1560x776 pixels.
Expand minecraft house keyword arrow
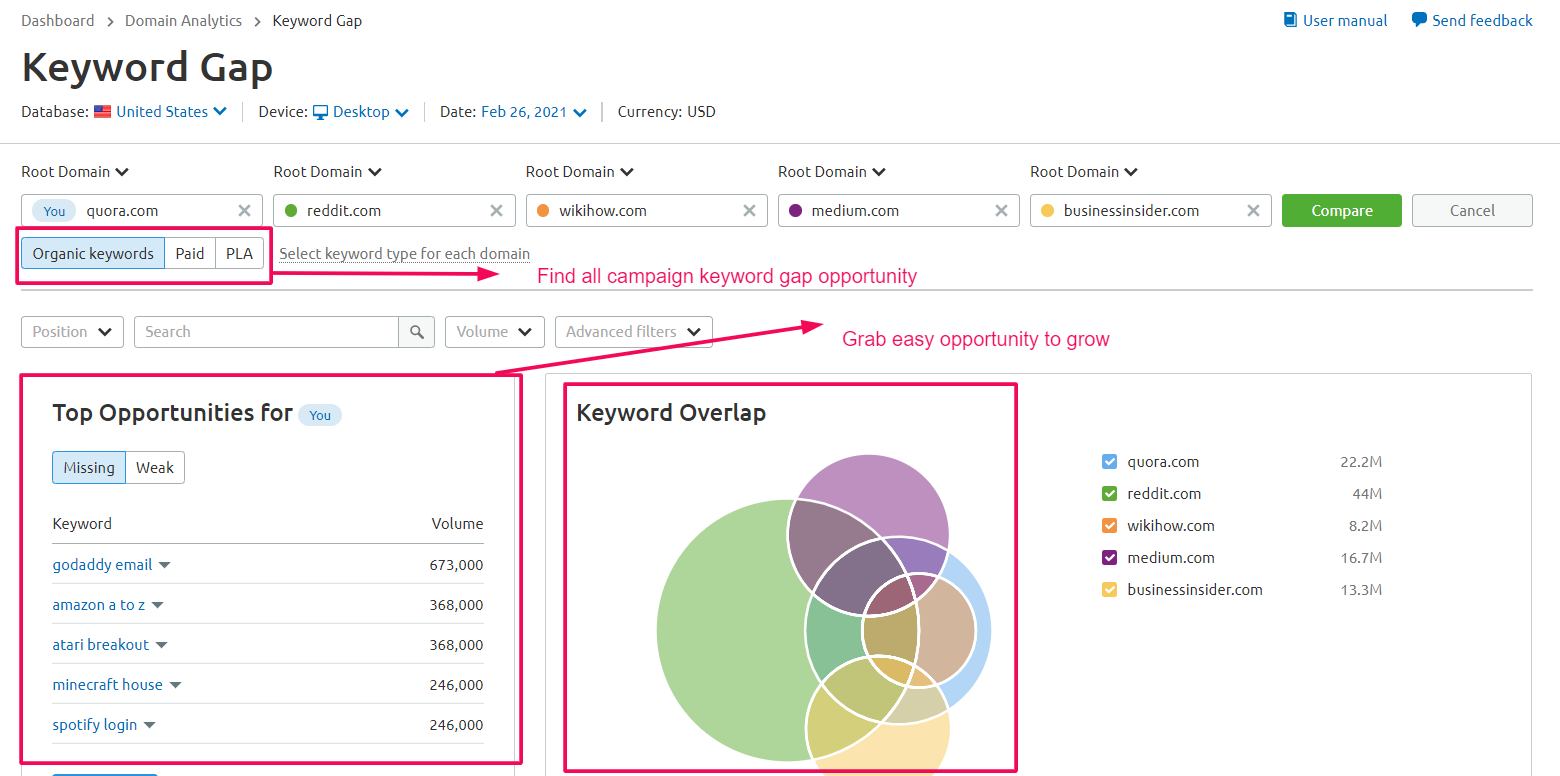coord(175,686)
